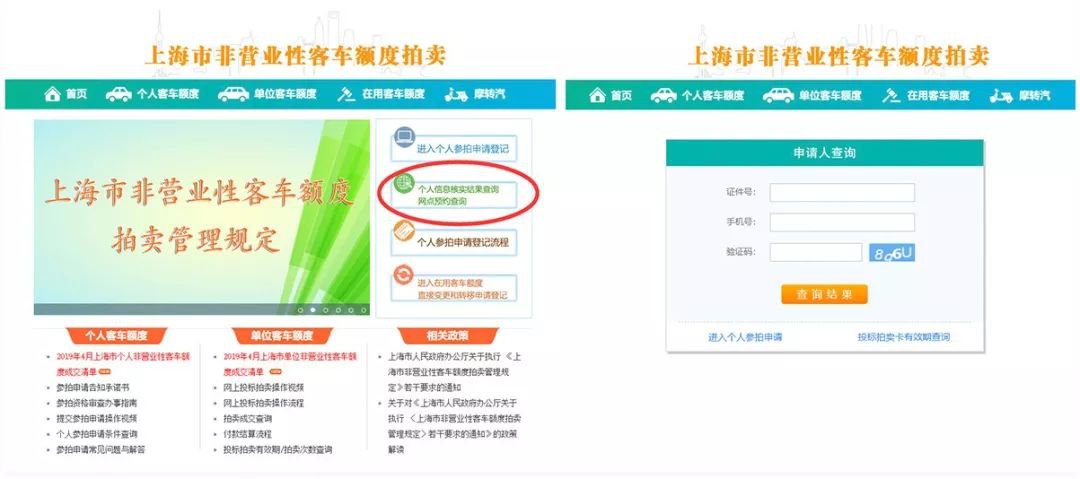The width and height of the screenshot is (1080, 479).
Task: Click the orange icon for 个人参拍申请登记流程
Action: pyautogui.click(x=404, y=231)
